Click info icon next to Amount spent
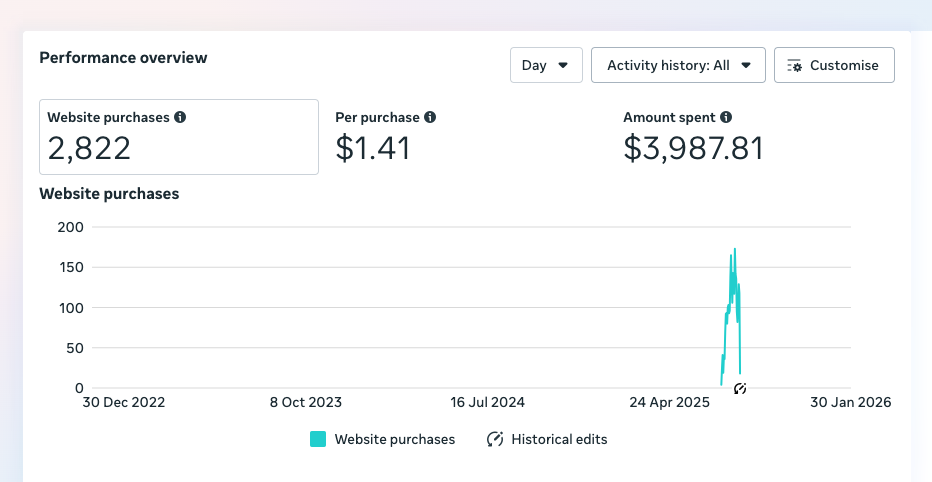 click(x=726, y=117)
